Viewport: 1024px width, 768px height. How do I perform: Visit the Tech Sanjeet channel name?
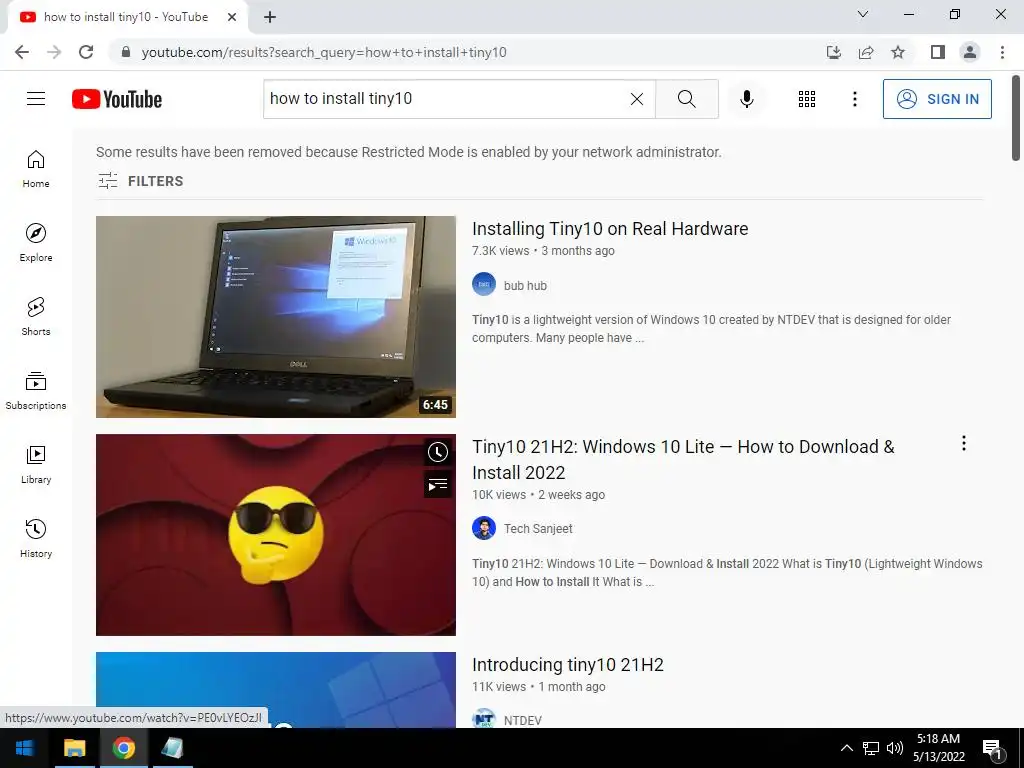click(537, 528)
